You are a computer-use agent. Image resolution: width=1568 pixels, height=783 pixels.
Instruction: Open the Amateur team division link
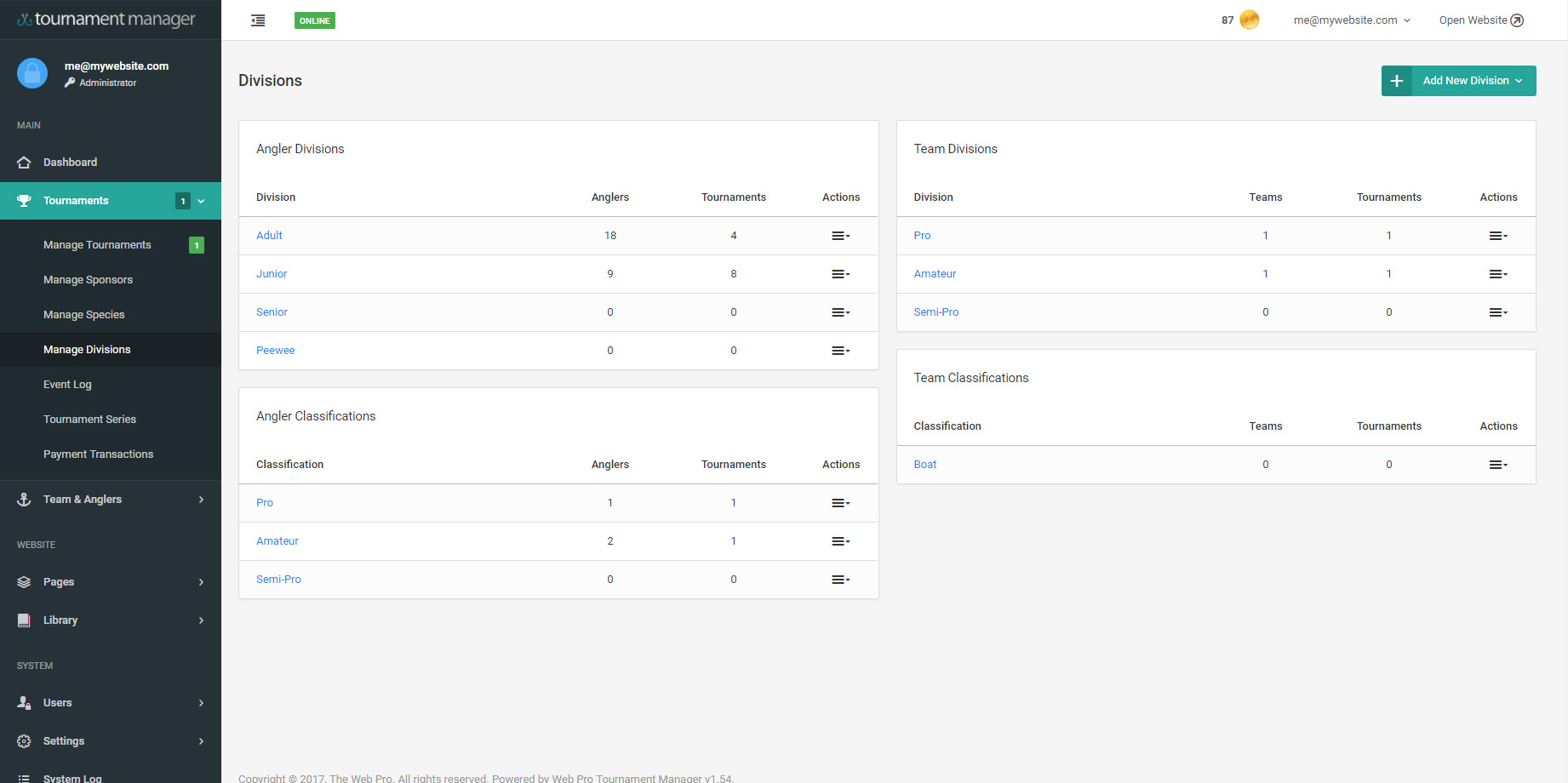click(x=935, y=274)
